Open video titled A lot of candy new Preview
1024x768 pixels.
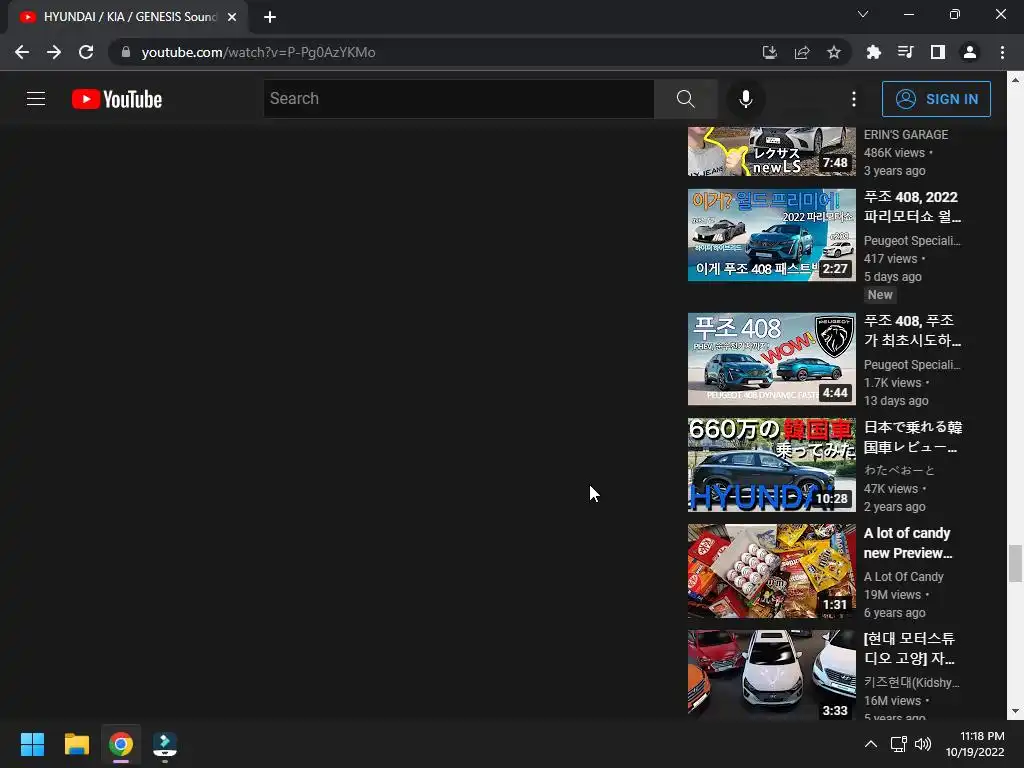click(x=908, y=543)
